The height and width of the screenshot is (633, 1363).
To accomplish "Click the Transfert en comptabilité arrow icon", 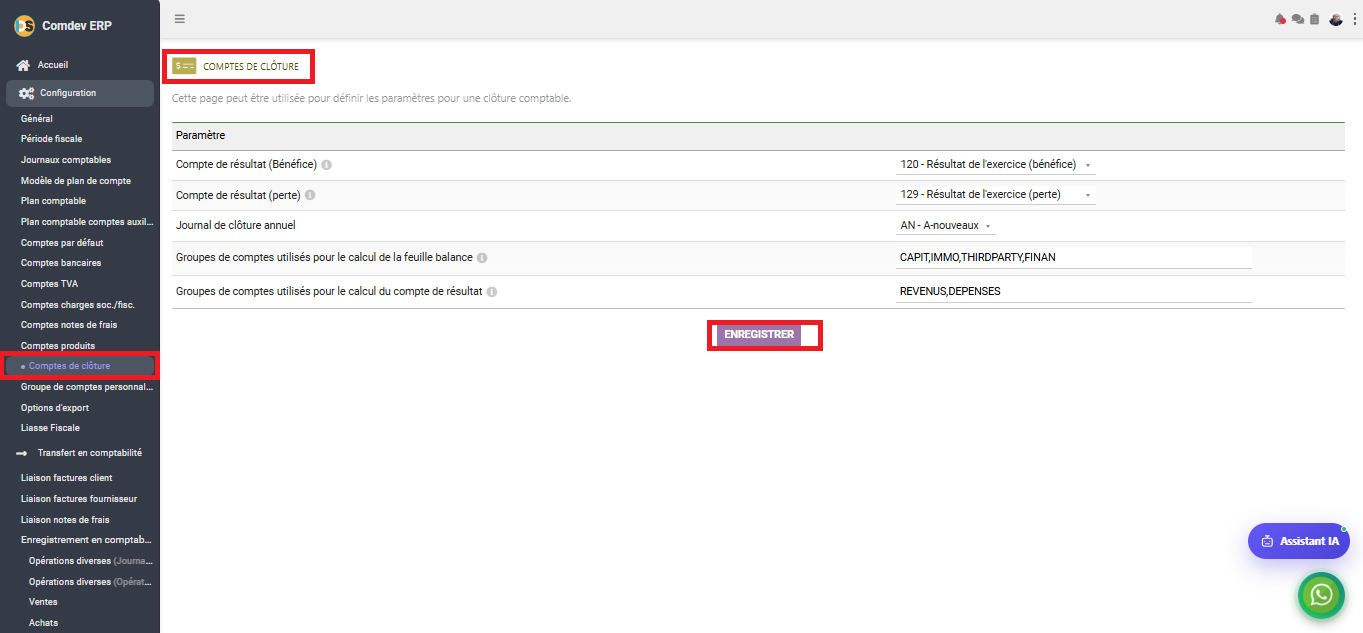I will [x=22, y=453].
